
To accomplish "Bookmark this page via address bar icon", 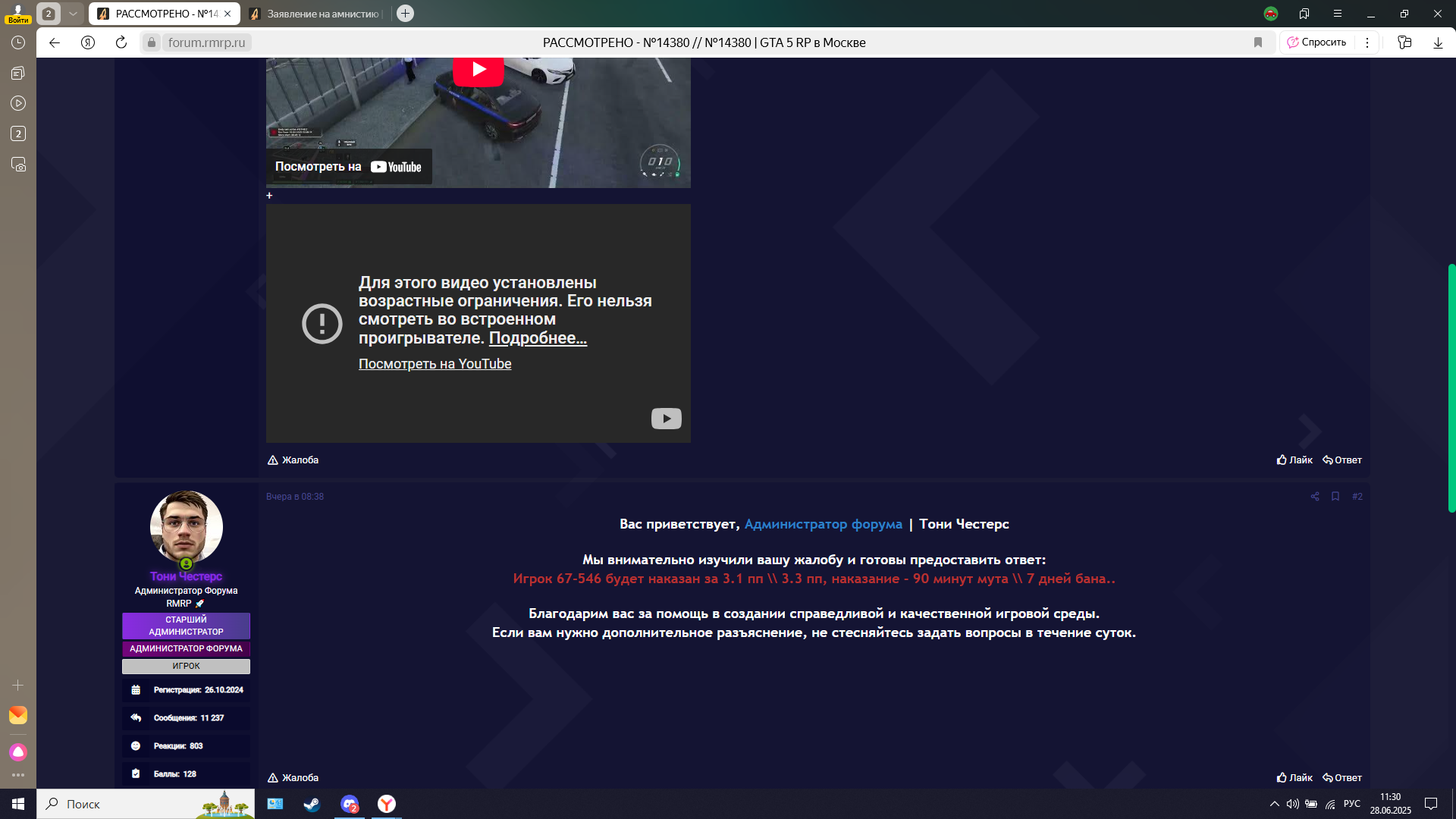I will click(x=1258, y=42).
